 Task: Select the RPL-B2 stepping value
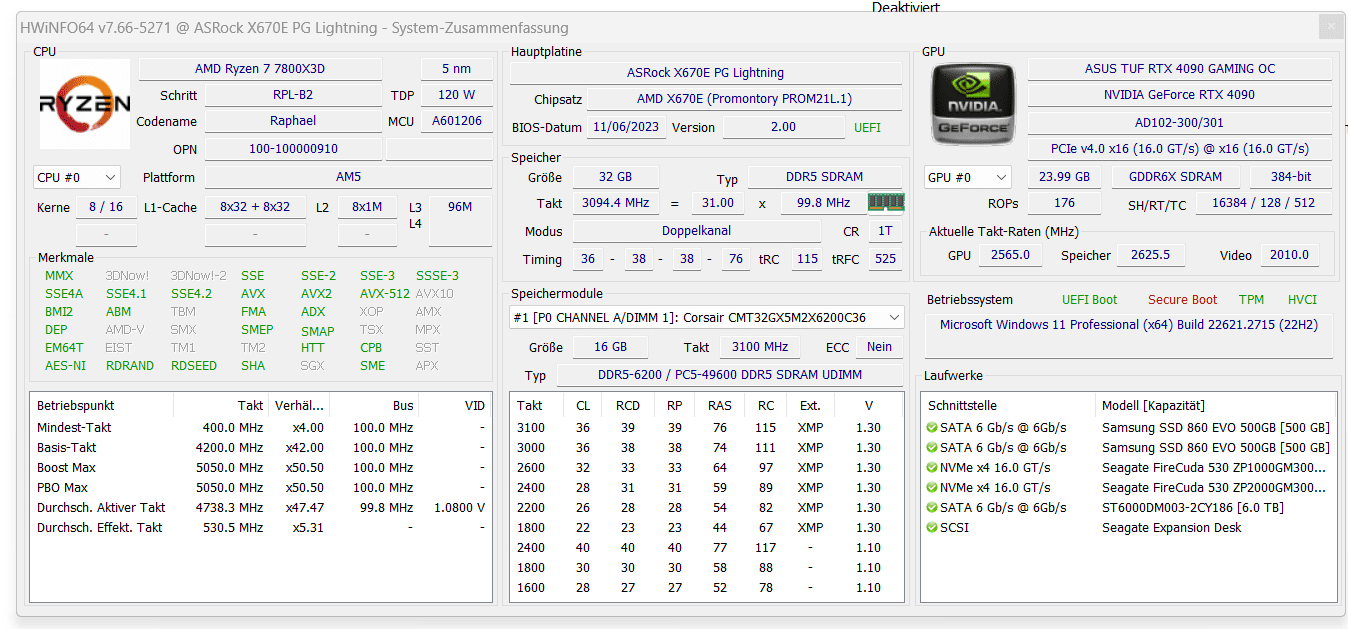point(293,95)
